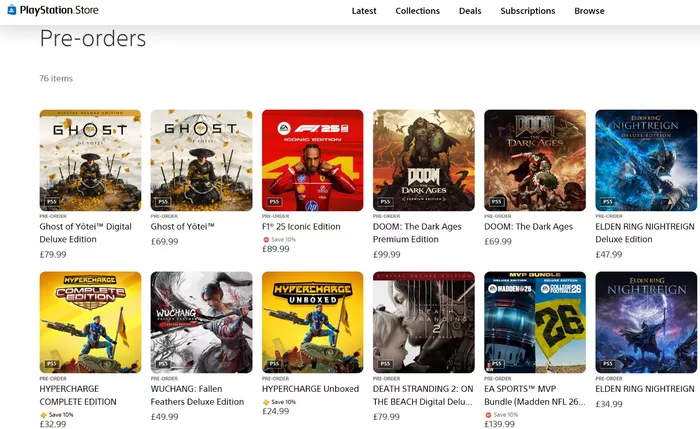Click the £47.99 price text
Viewport: 700px width, 429px height.
609,254
